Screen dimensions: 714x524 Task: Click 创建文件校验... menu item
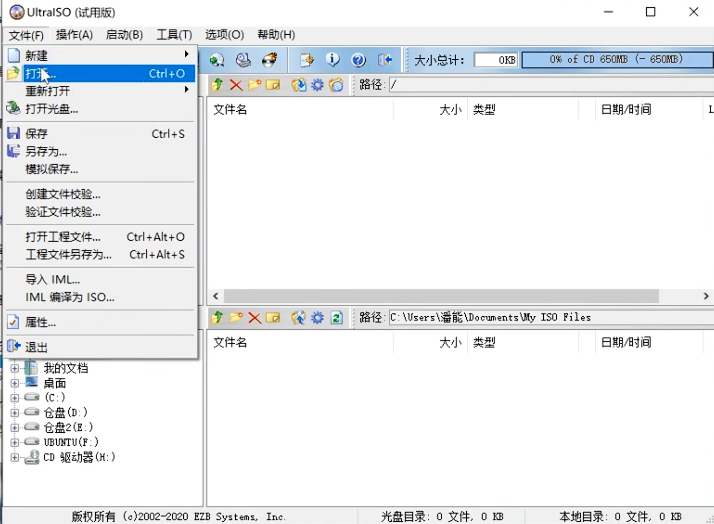[x=63, y=194]
